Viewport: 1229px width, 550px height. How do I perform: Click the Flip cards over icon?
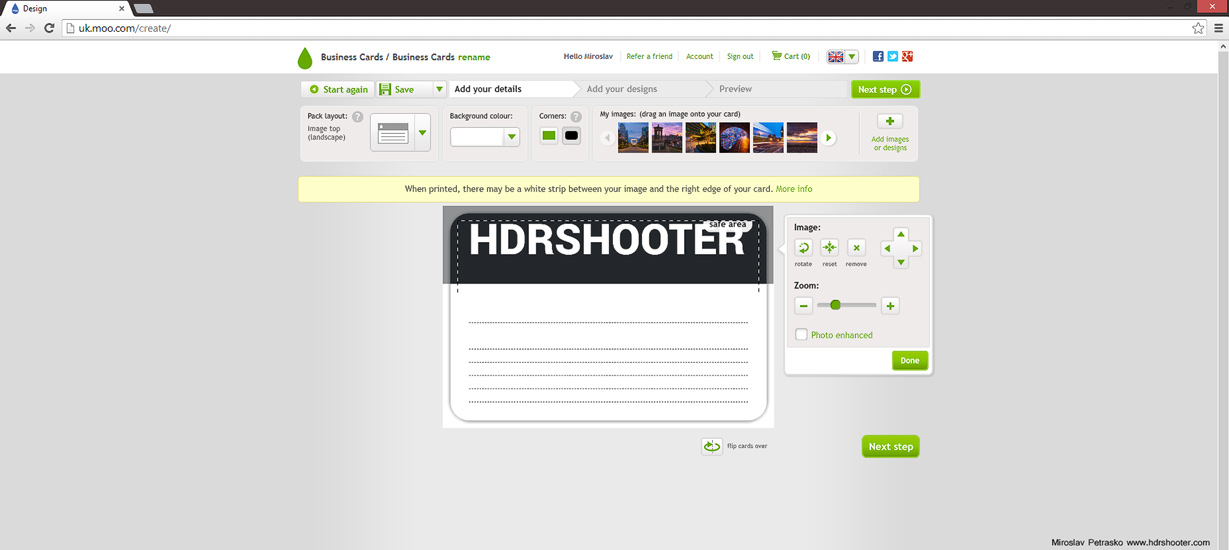click(712, 446)
